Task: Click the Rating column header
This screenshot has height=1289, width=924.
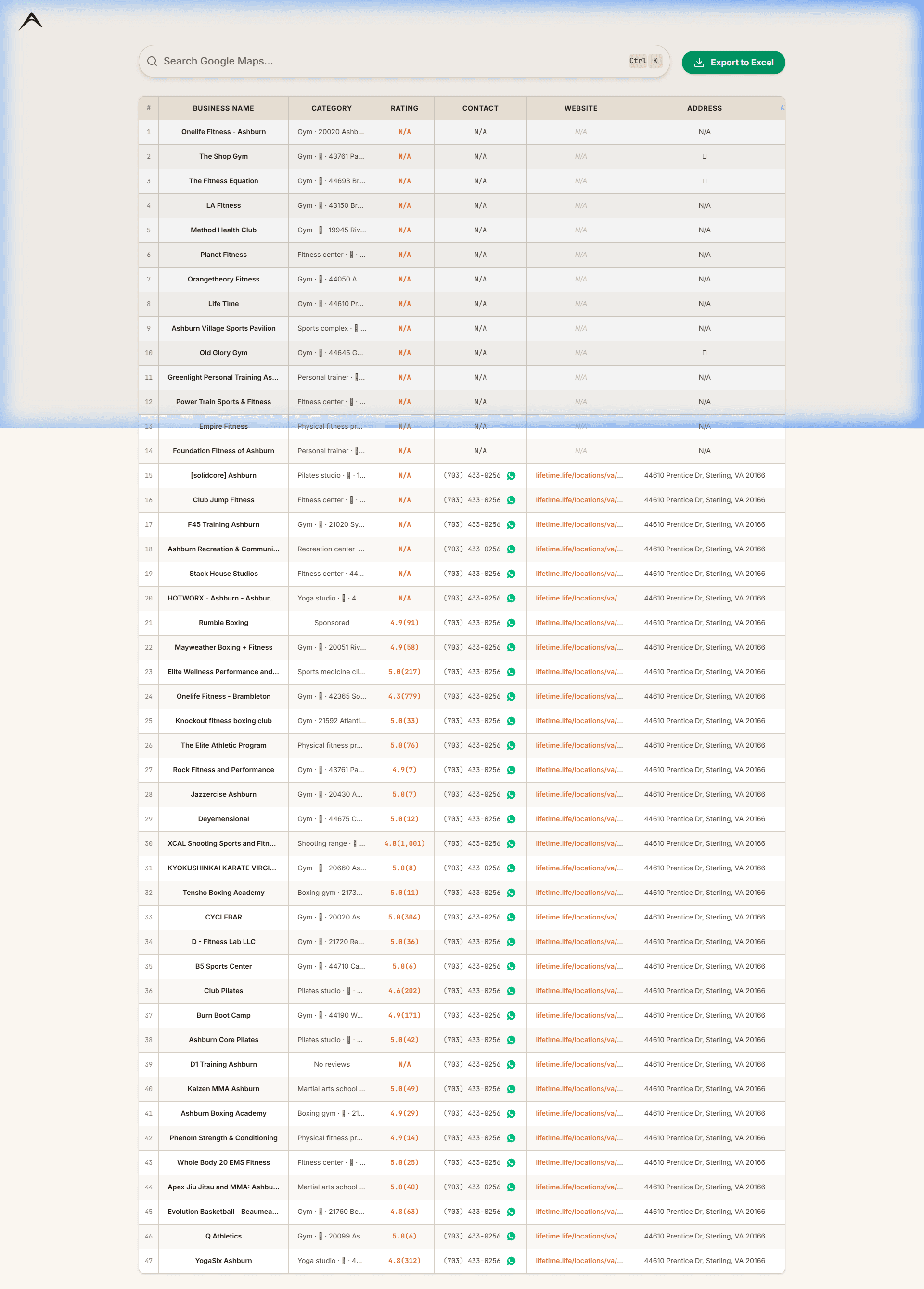Action: tap(404, 108)
